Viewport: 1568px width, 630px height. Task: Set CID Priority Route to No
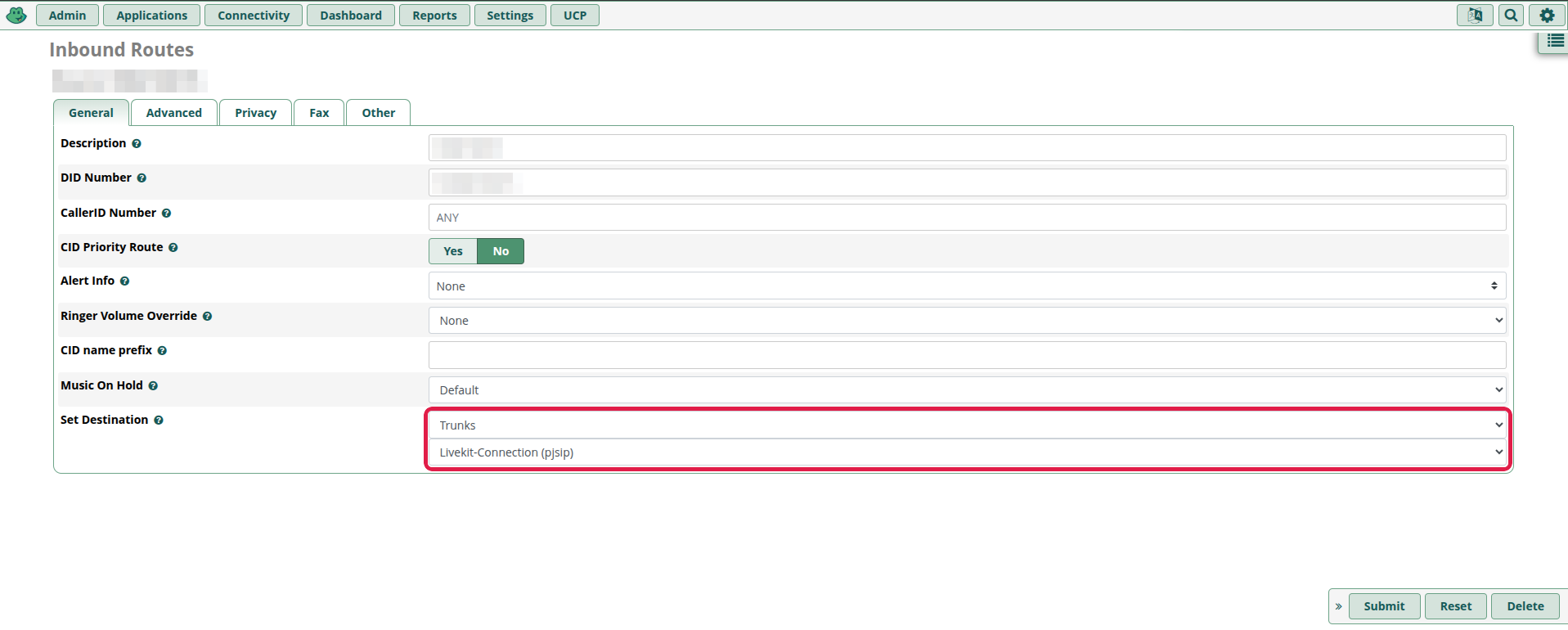pos(501,251)
